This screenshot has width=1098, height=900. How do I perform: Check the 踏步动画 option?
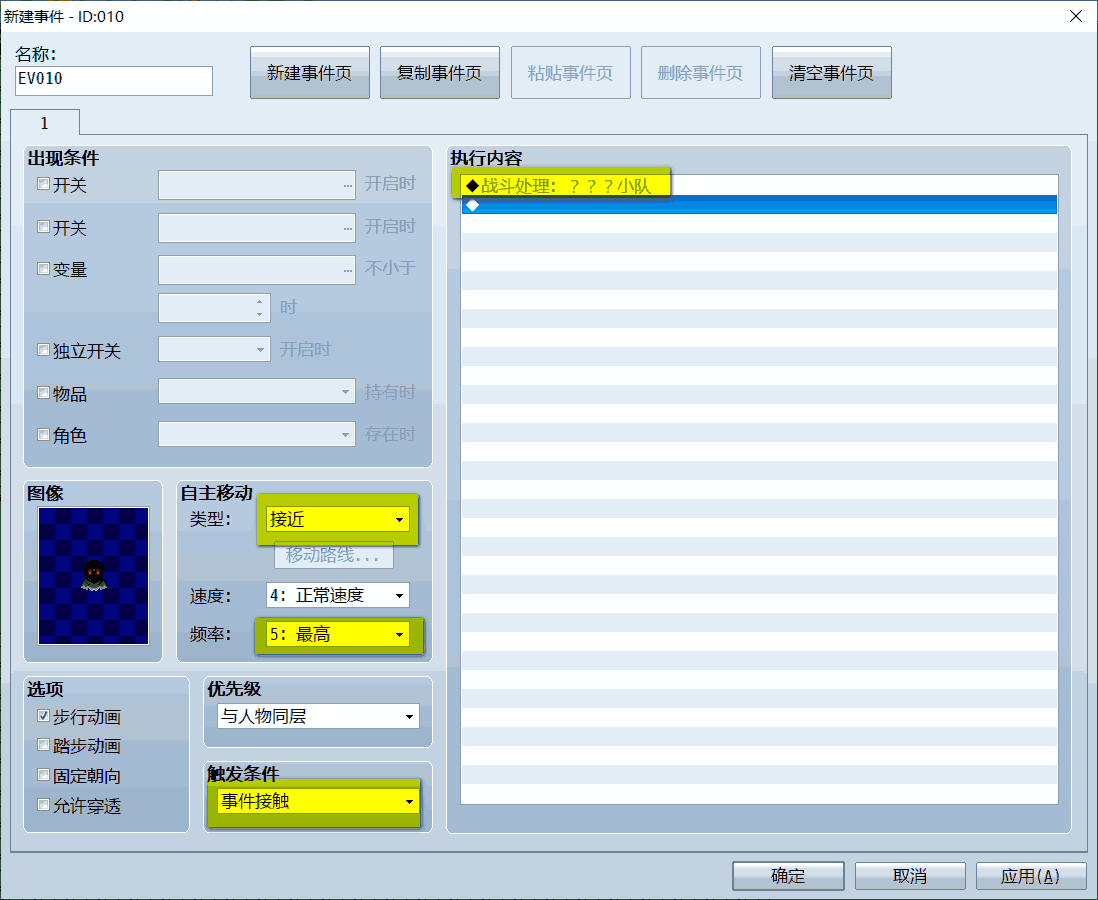(x=43, y=745)
